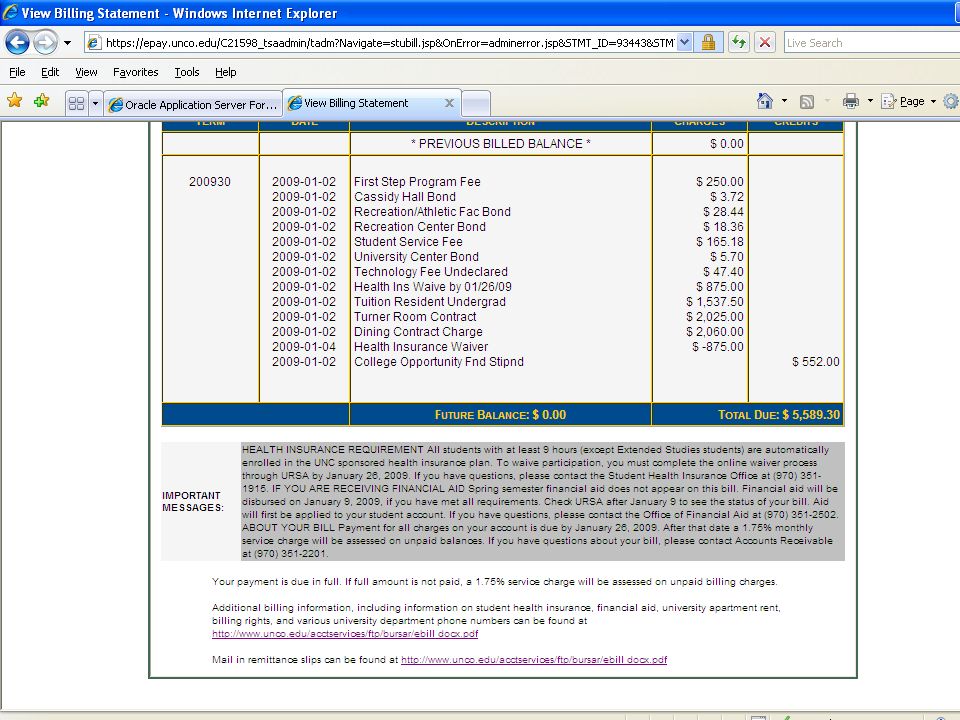This screenshot has height=720, width=960.
Task: Expand the Home button dropdown arrow
Action: 784,101
